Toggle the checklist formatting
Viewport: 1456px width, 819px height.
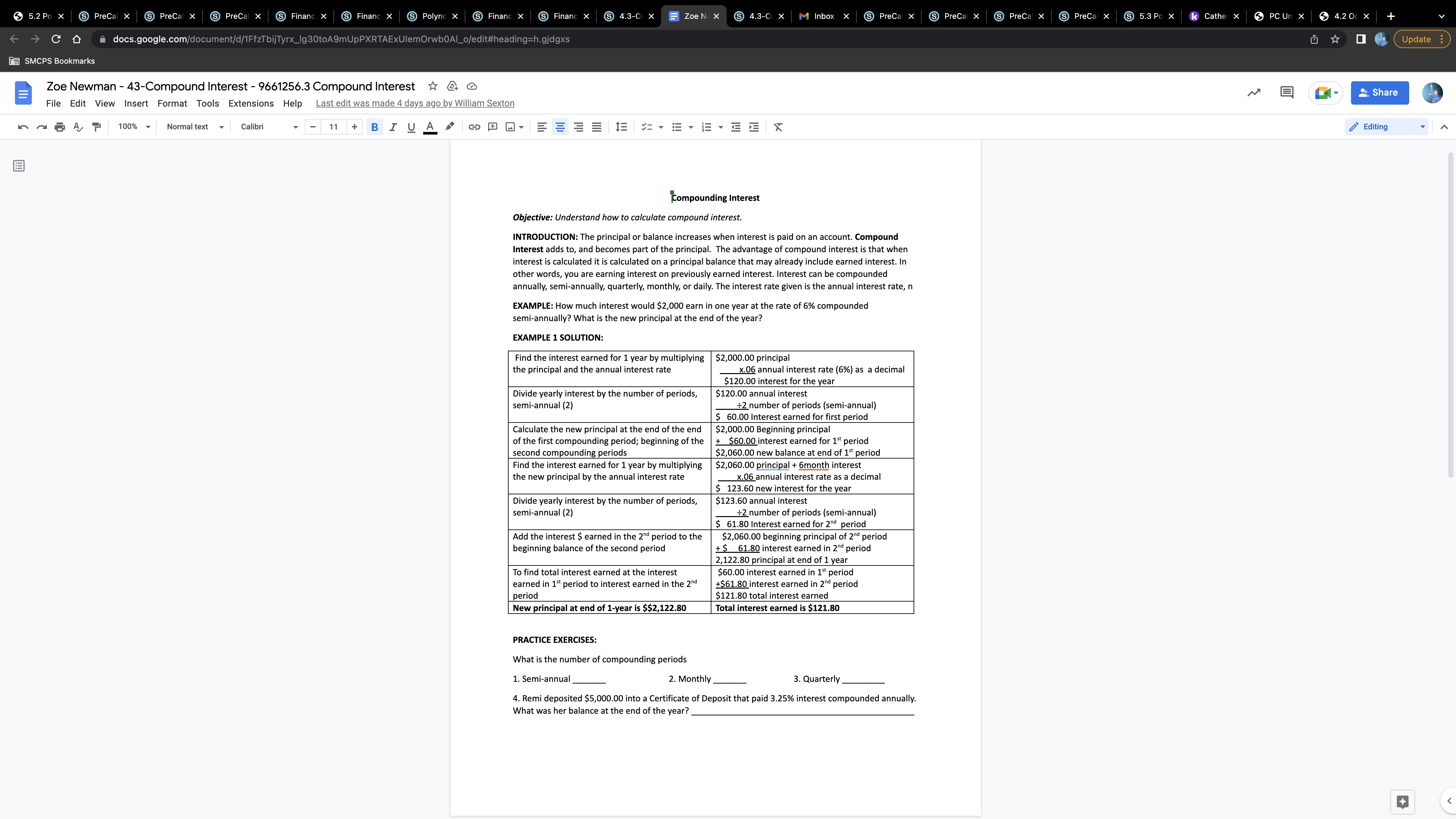point(647,127)
